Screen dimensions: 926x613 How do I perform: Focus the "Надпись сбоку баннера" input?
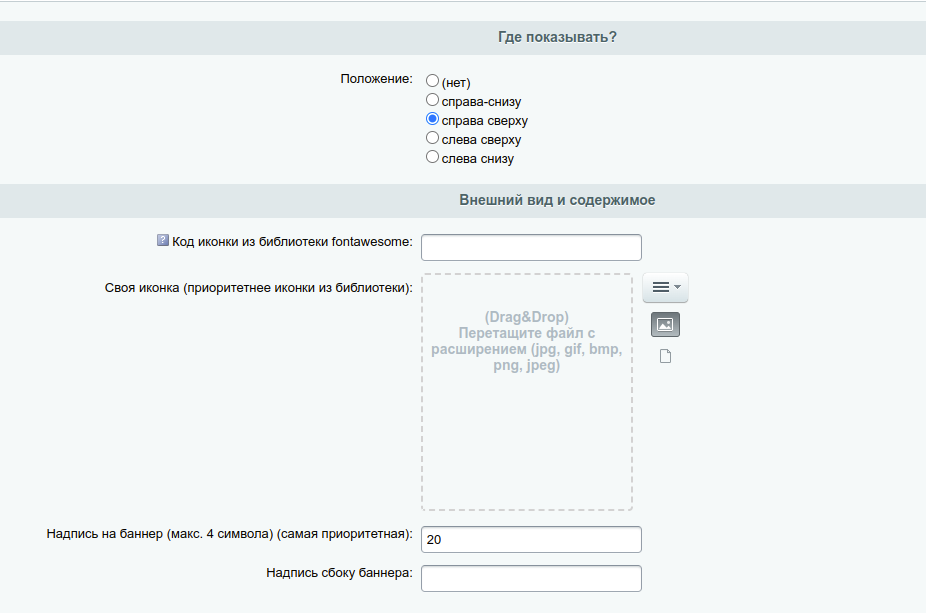coord(532,579)
